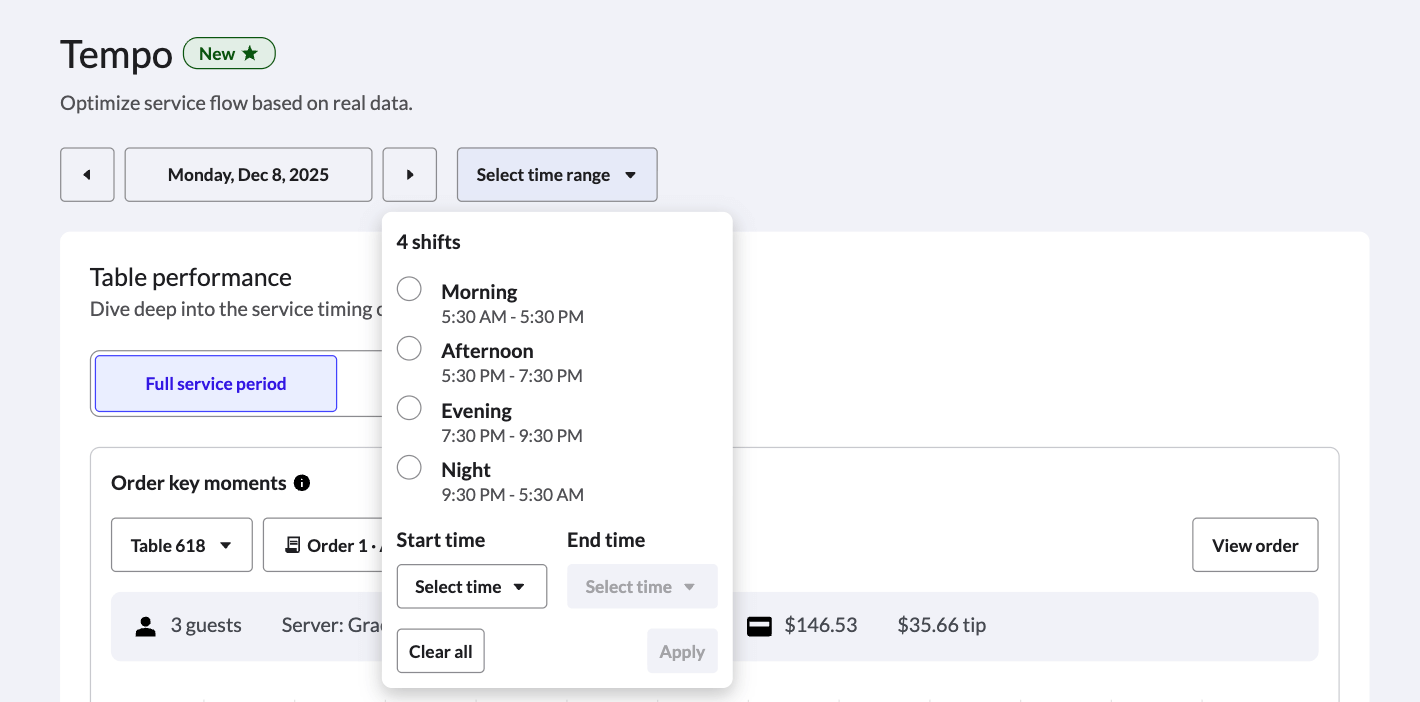Pick the Night shift radio button
This screenshot has width=1420, height=702.
tap(409, 468)
